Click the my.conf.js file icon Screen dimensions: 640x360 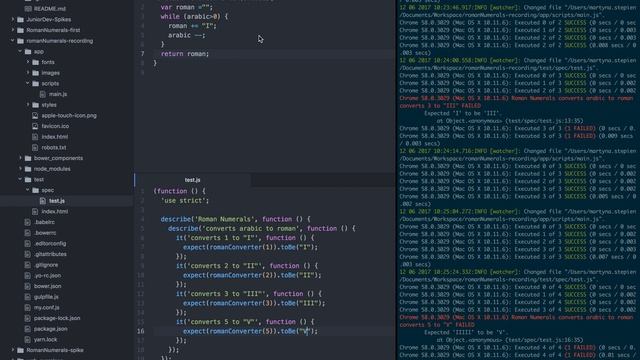pos(28,307)
